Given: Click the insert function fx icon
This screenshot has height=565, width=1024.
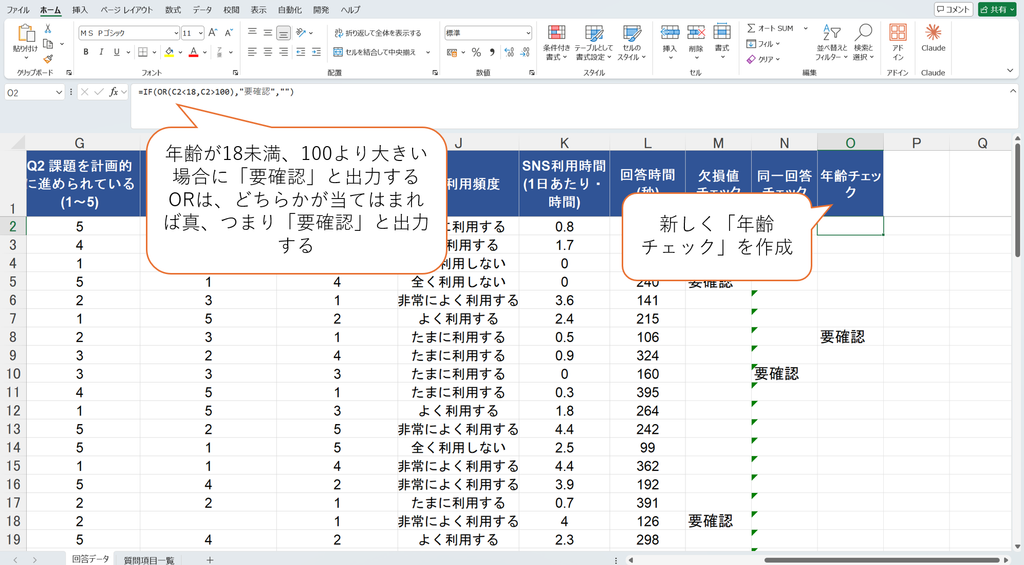Looking at the screenshot, I should coord(114,92).
